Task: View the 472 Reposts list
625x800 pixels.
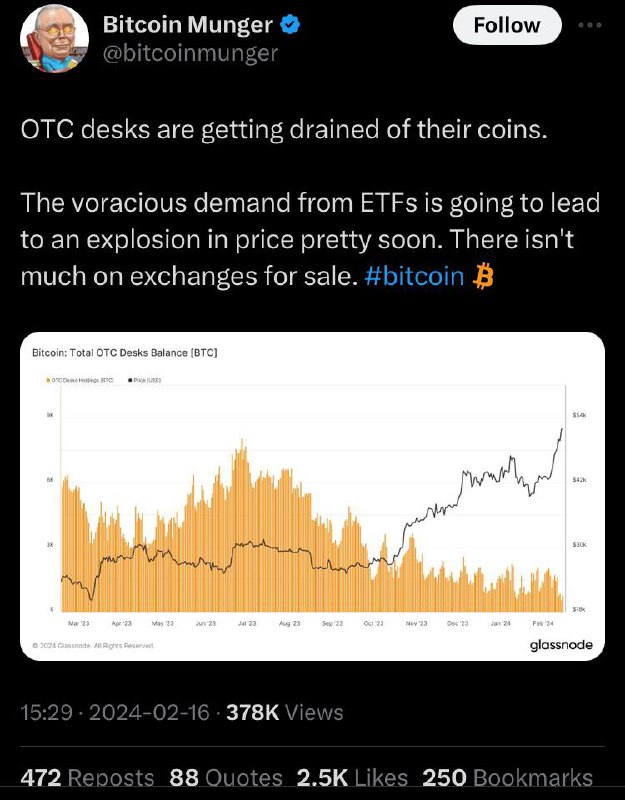Action: coord(87,778)
